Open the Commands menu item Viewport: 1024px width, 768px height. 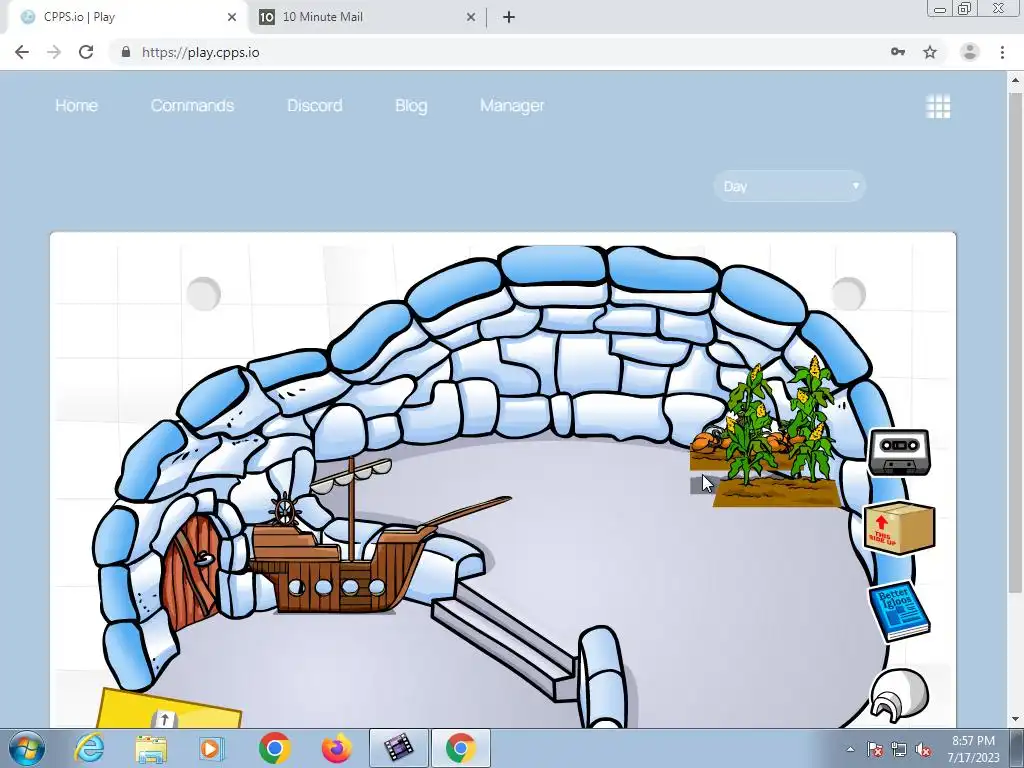pyautogui.click(x=192, y=105)
